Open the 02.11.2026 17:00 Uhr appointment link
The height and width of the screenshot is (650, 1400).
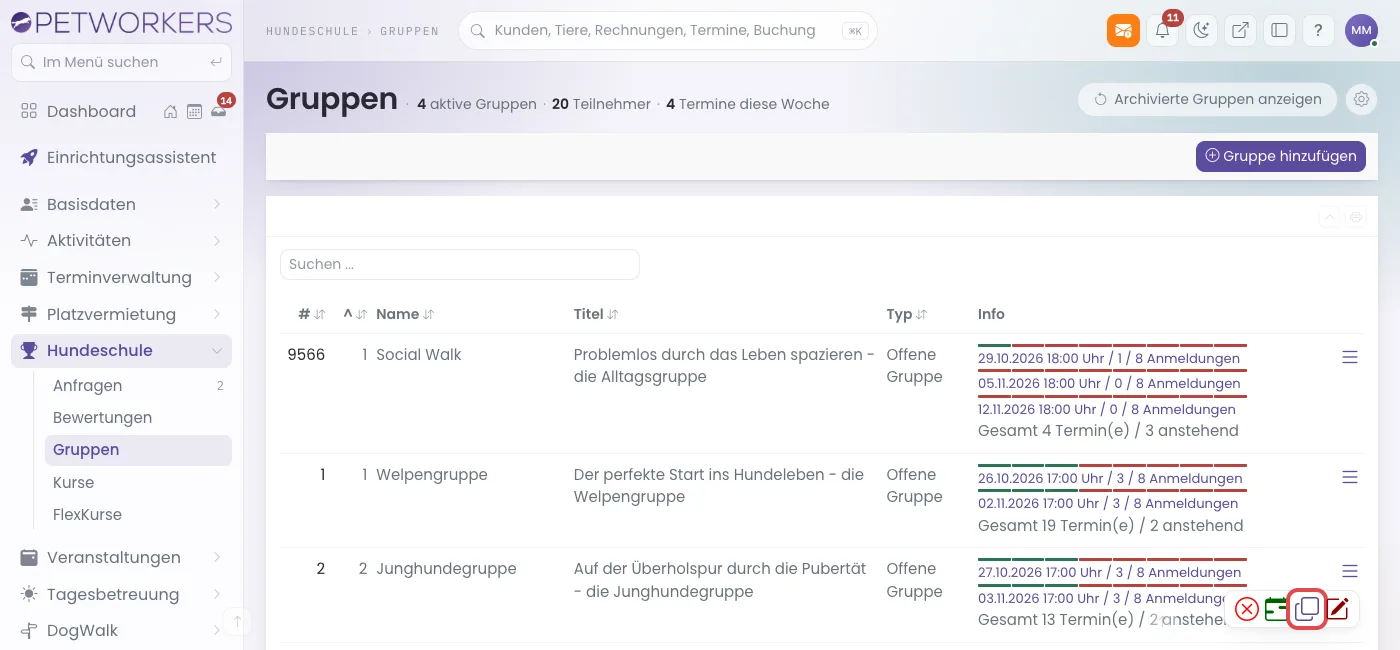[1108, 504]
